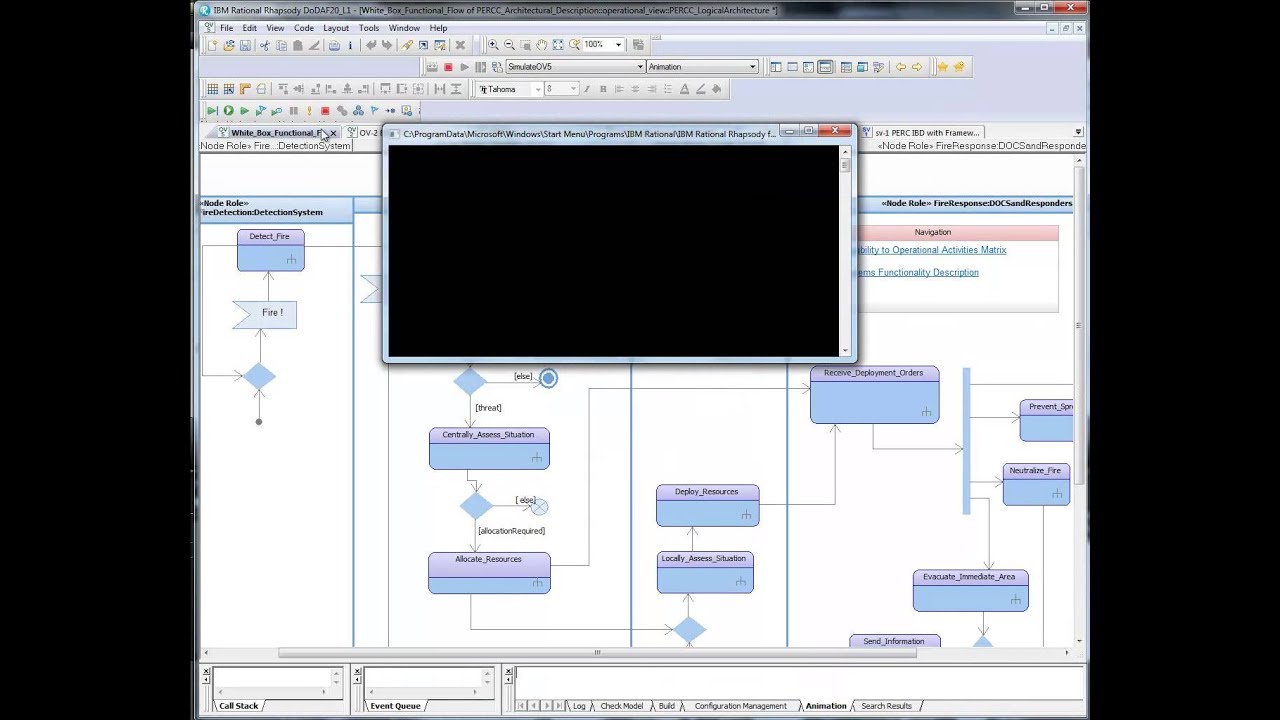Screen dimensions: 1280x720
Task: Toggle the Italic formatting button
Action: pos(586,89)
